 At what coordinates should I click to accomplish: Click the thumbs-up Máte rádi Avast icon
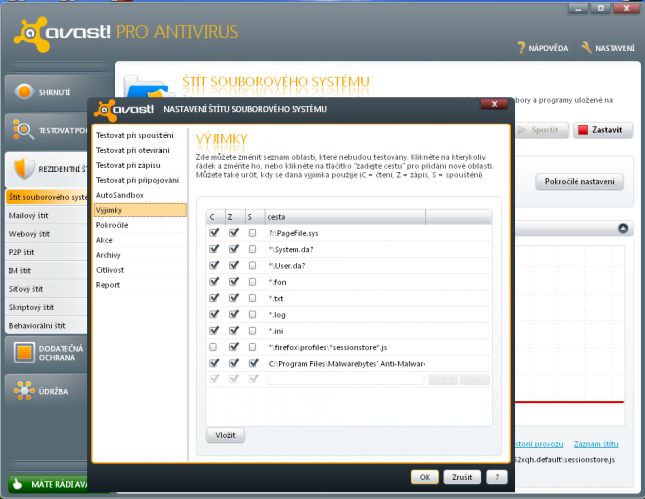[x=17, y=484]
